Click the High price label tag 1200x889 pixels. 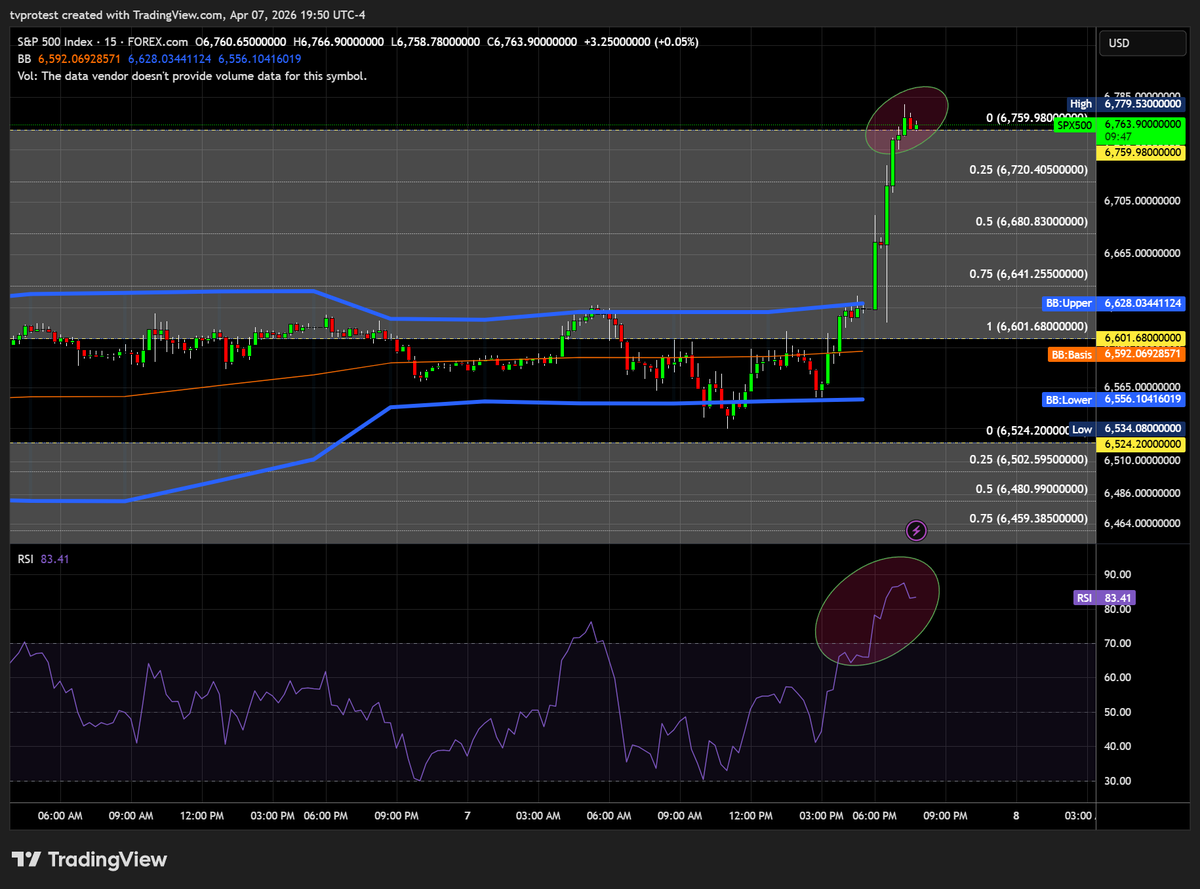(x=1080, y=104)
